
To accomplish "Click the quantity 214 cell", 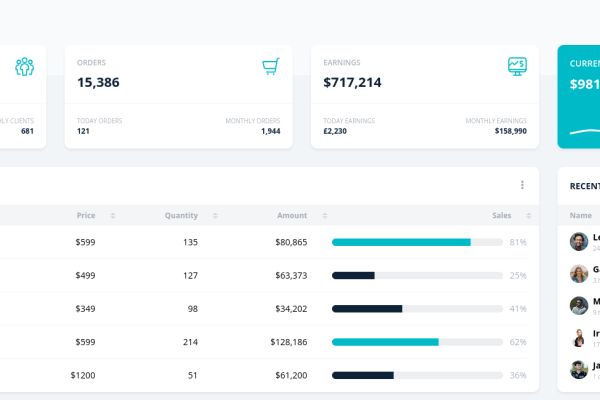I will pyautogui.click(x=191, y=342).
